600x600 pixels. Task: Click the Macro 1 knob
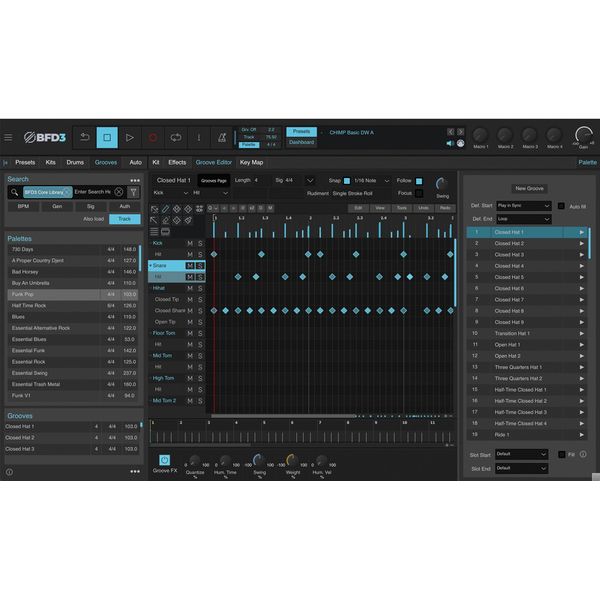[x=480, y=135]
